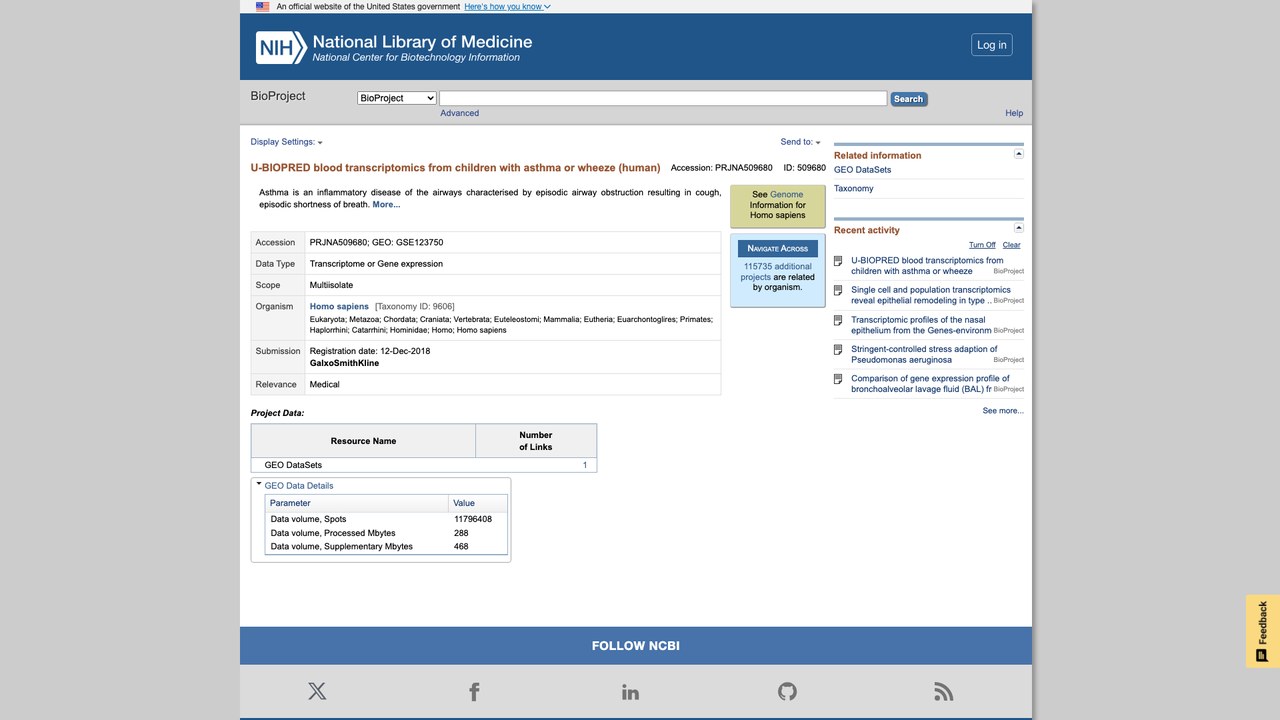Click document icon beside bronchoalveolar lavage entry
The image size is (1280, 720).
coord(838,379)
